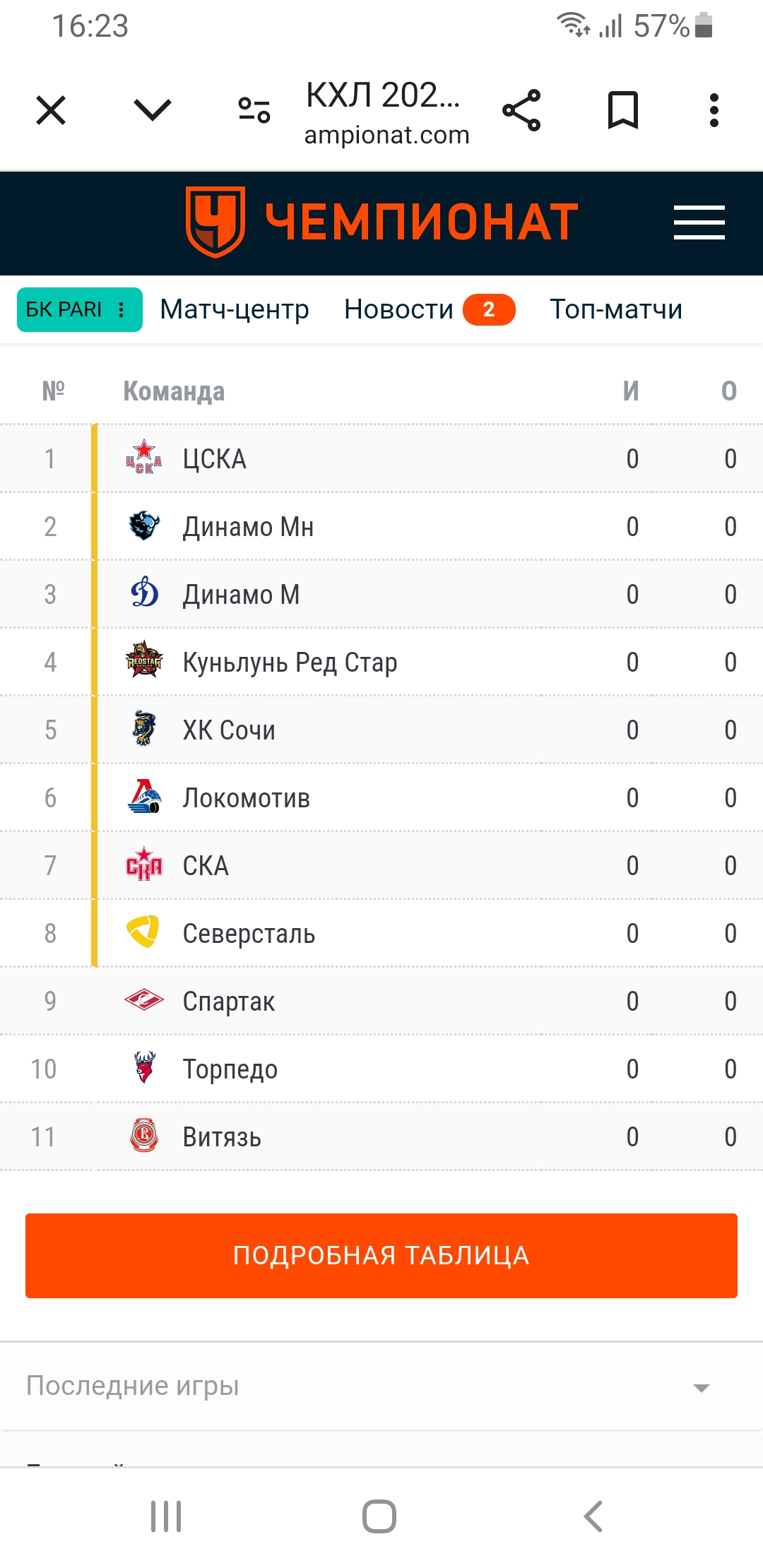Bookmark this page with the bookmark icon

click(x=623, y=110)
